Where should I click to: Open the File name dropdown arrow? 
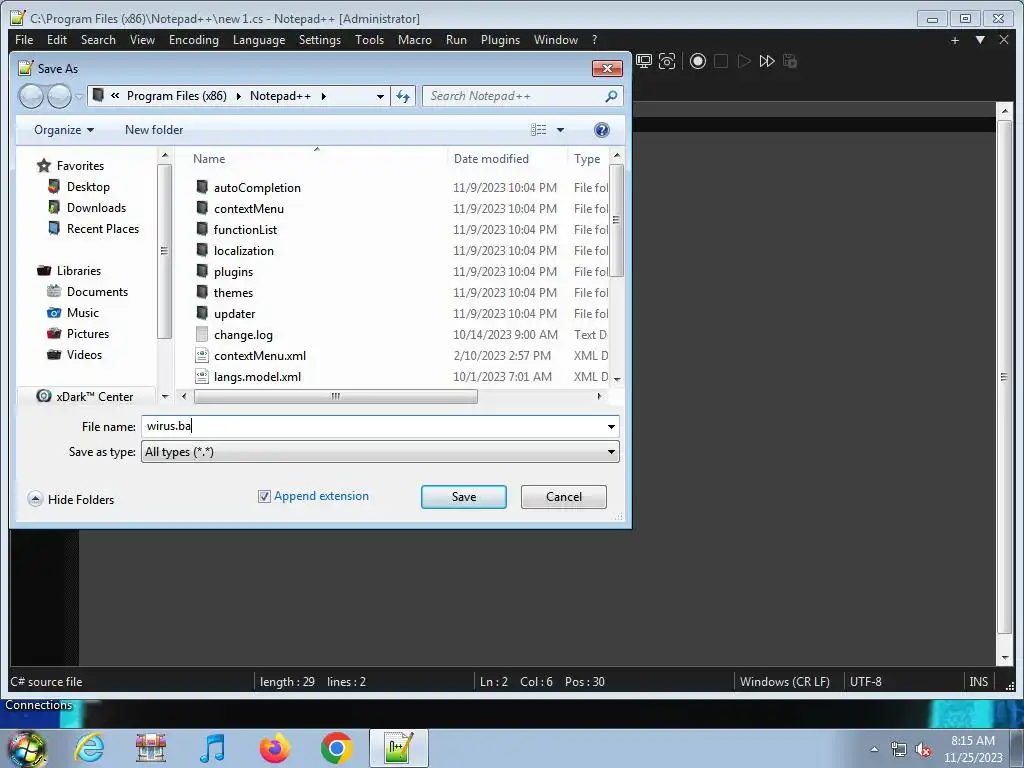pyautogui.click(x=611, y=426)
